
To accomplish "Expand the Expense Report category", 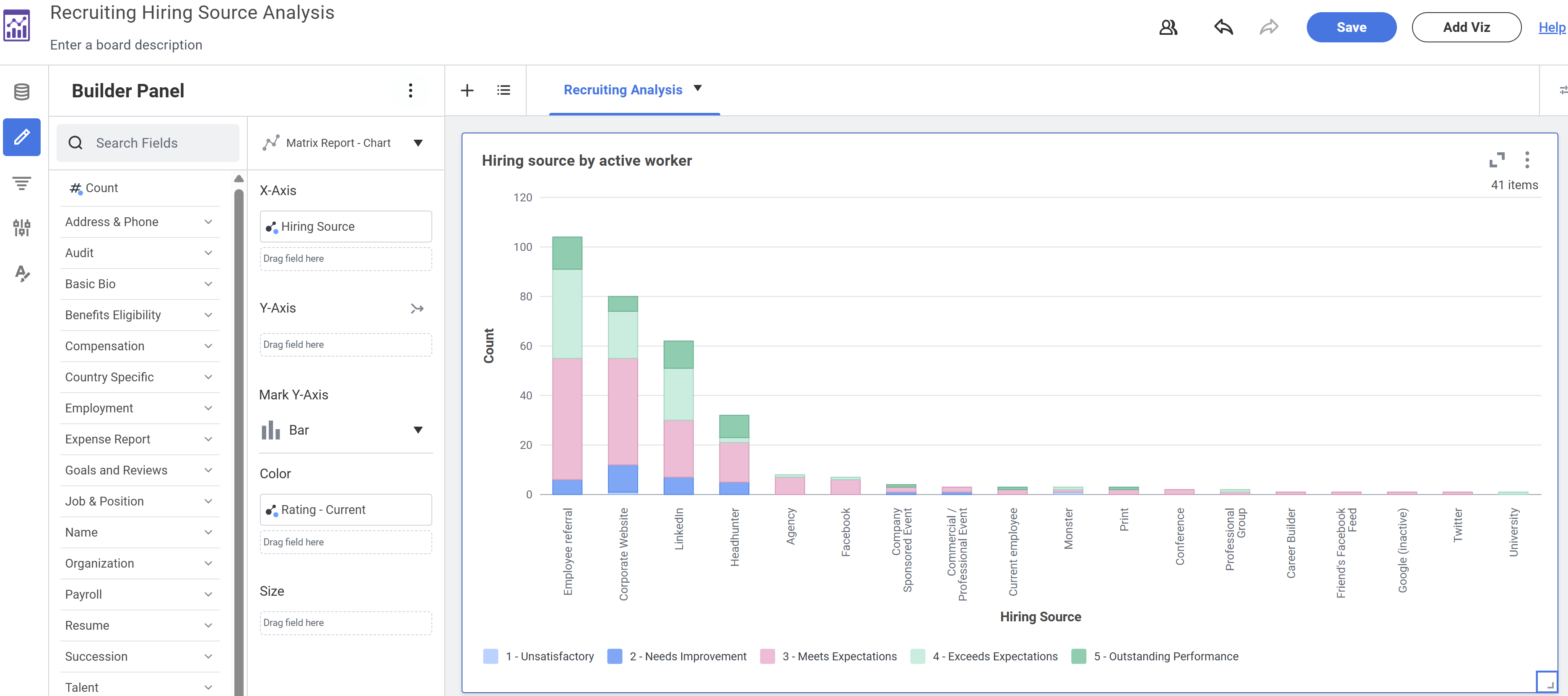I will click(139, 440).
